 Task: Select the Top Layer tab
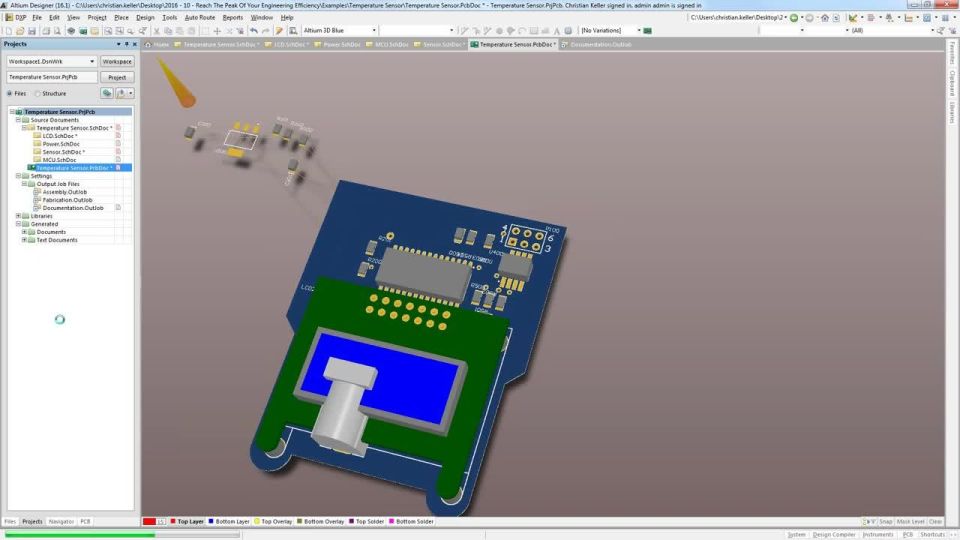(x=187, y=522)
